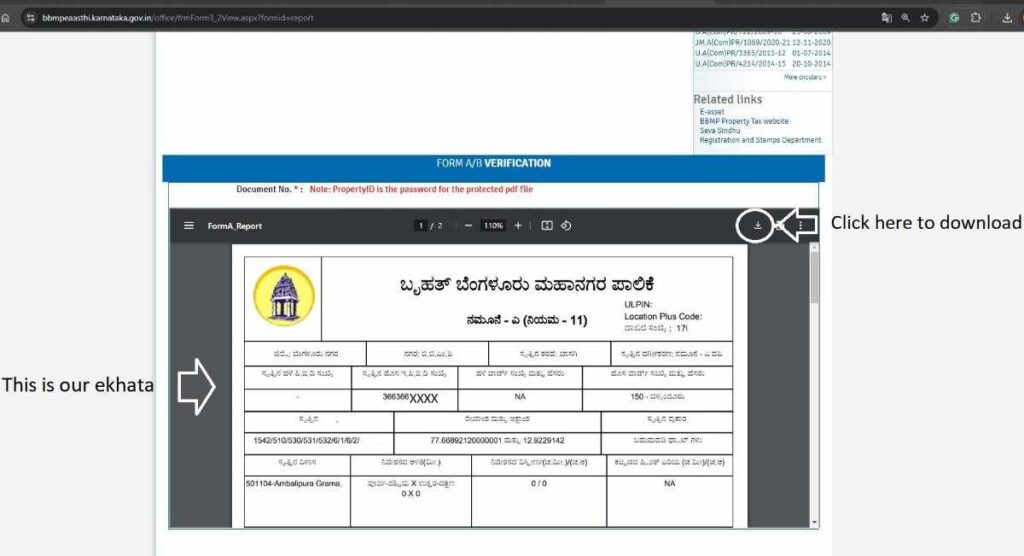Rotate the PDF counterclockwise

pyautogui.click(x=566, y=226)
